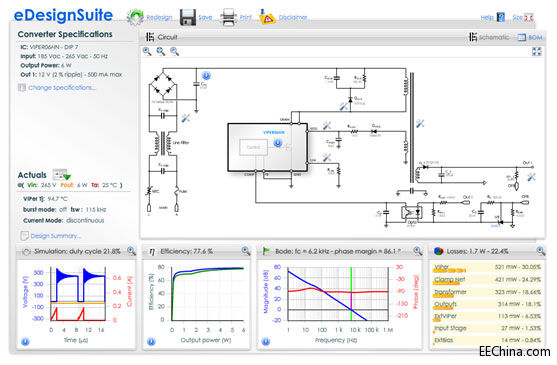Image resolution: width=557 pixels, height=365 pixels.
Task: Click the Save floppy disk icon
Action: tap(188, 17)
